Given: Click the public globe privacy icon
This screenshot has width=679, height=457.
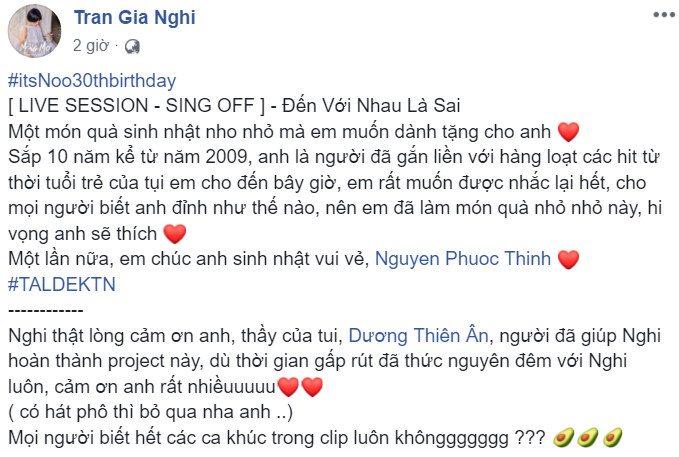Looking at the screenshot, I should click(x=132, y=46).
